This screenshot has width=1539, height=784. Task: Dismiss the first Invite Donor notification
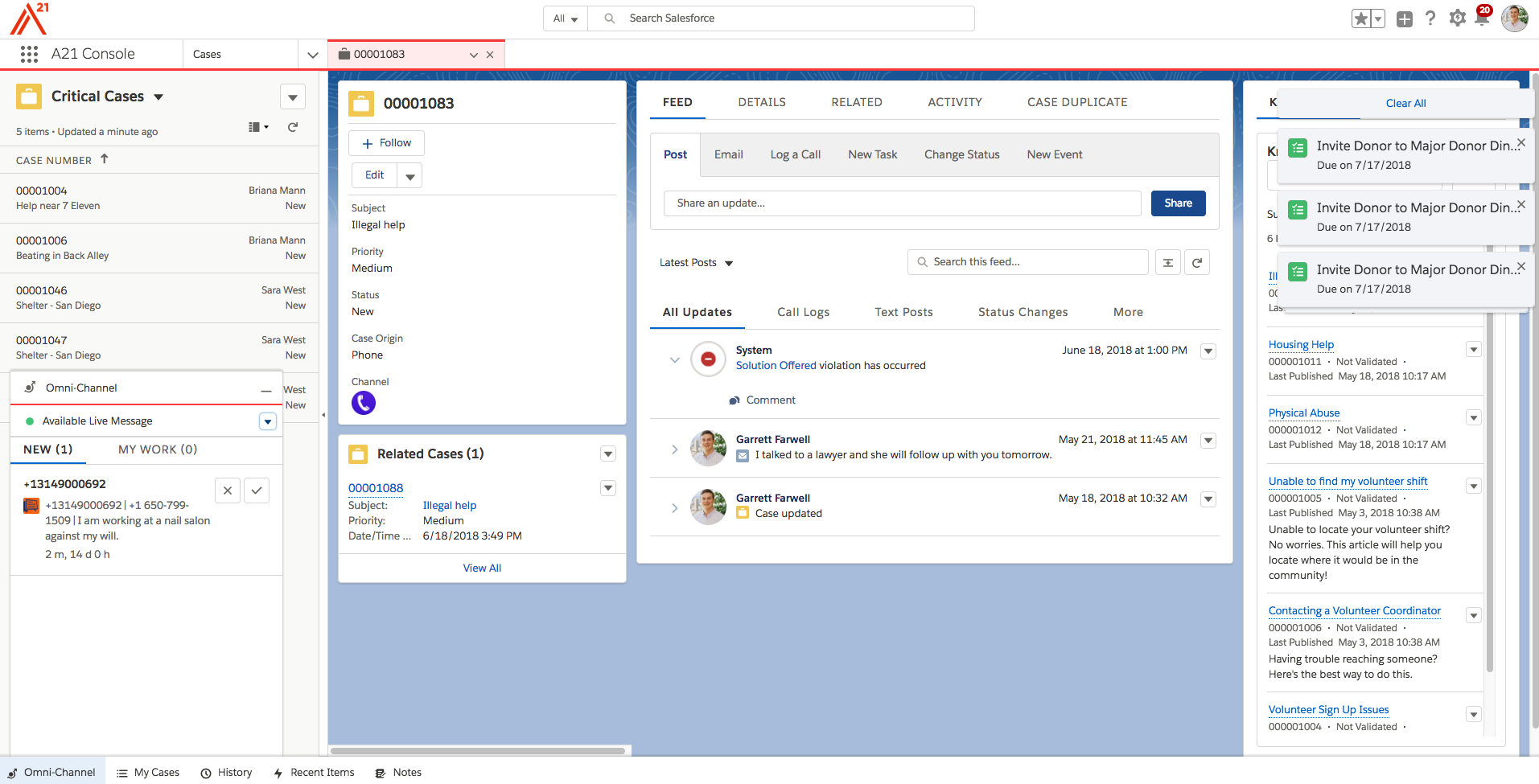(1520, 143)
